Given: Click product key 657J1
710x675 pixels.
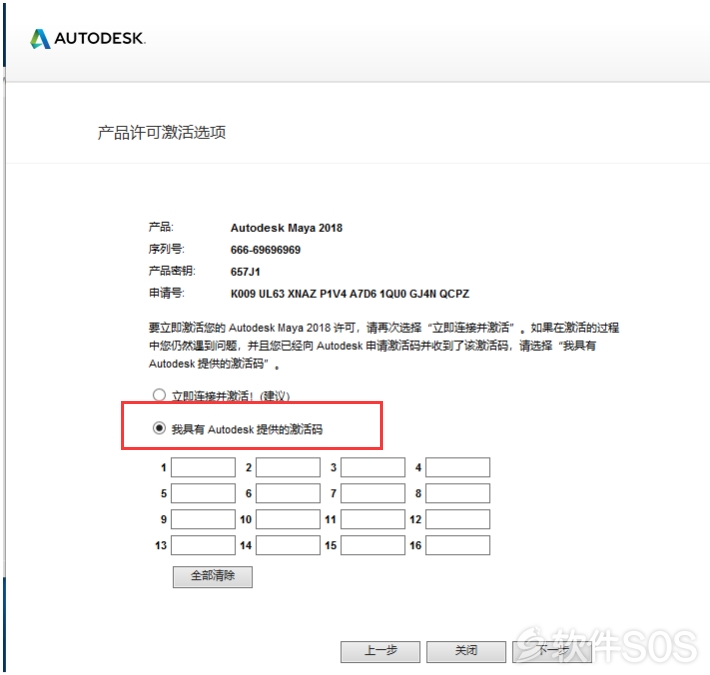Looking at the screenshot, I should click(245, 272).
